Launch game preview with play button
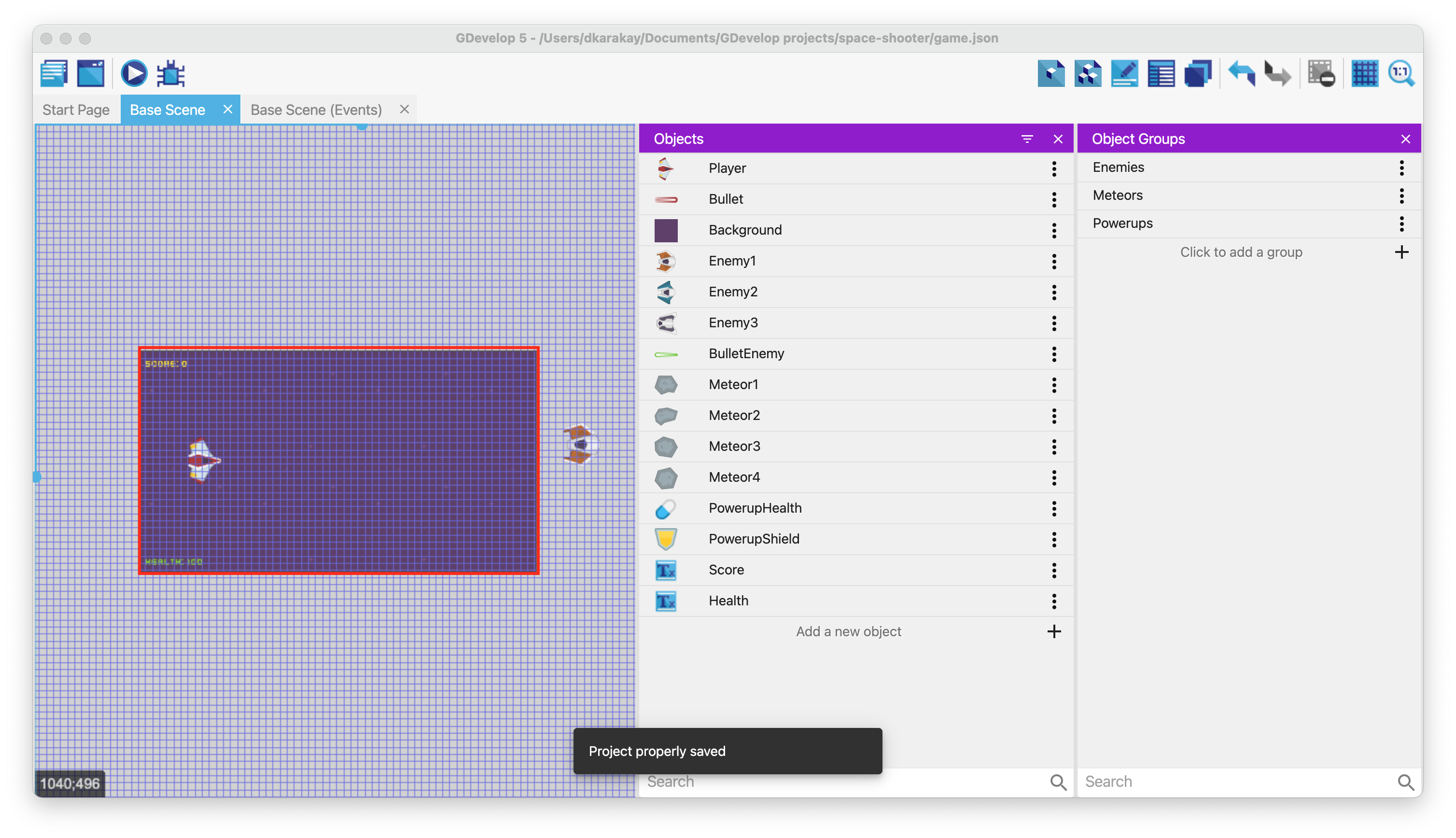 pos(134,74)
